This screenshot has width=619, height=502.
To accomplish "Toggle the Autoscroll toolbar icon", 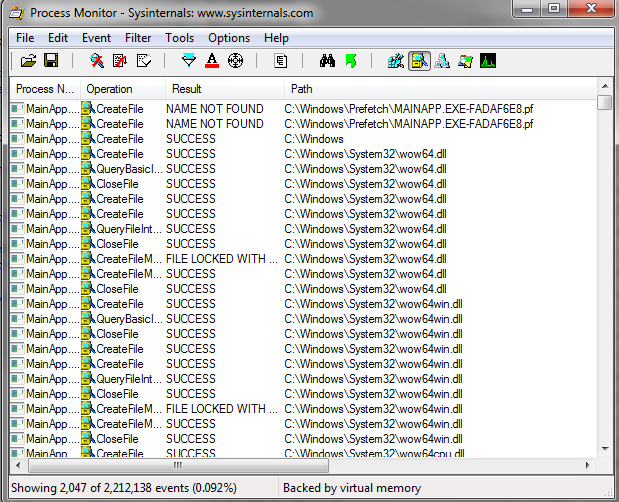I will 120,61.
